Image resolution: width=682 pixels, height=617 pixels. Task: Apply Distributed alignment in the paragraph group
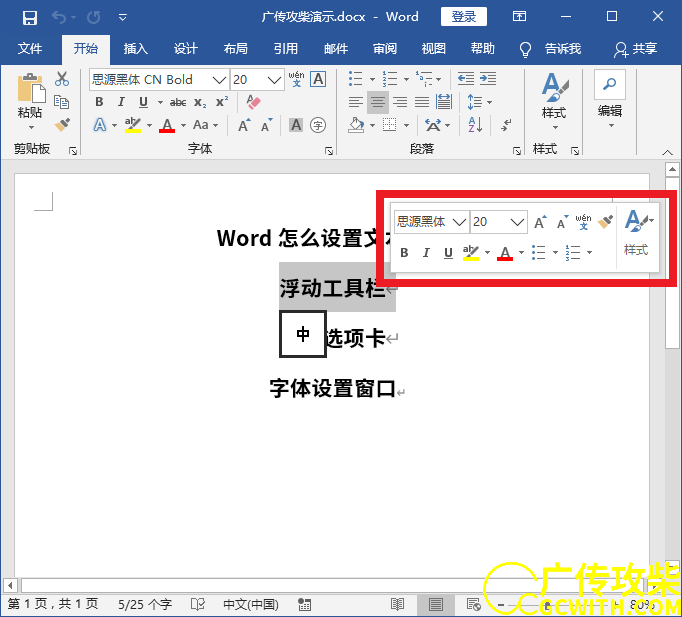444,102
